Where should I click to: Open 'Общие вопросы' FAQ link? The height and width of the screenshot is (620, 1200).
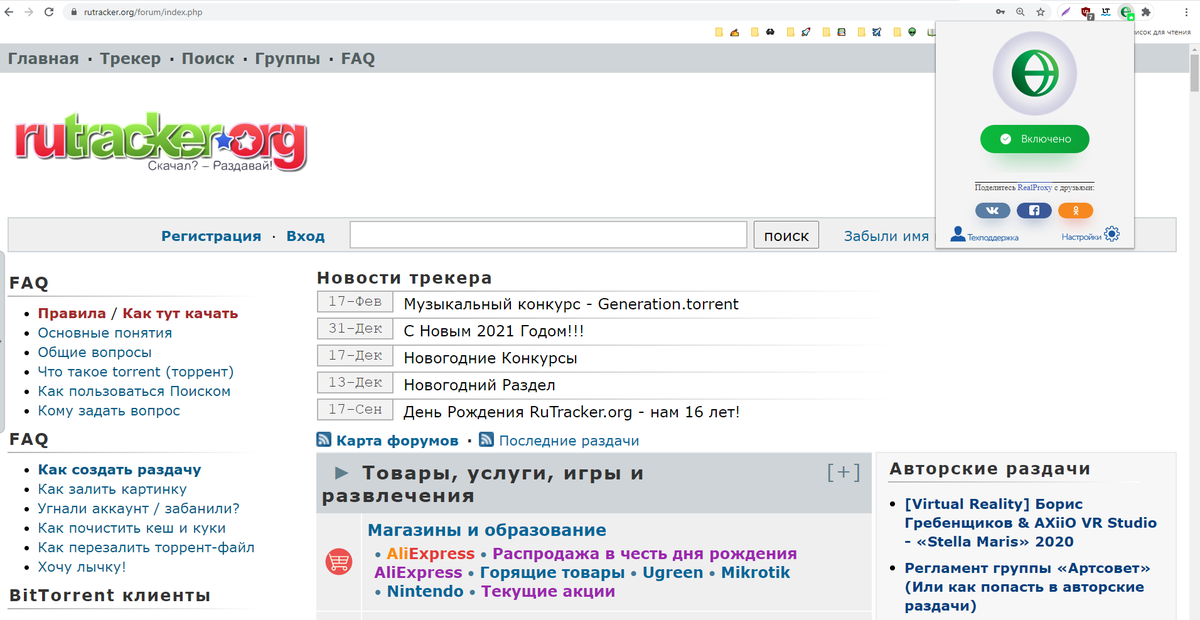click(x=95, y=352)
